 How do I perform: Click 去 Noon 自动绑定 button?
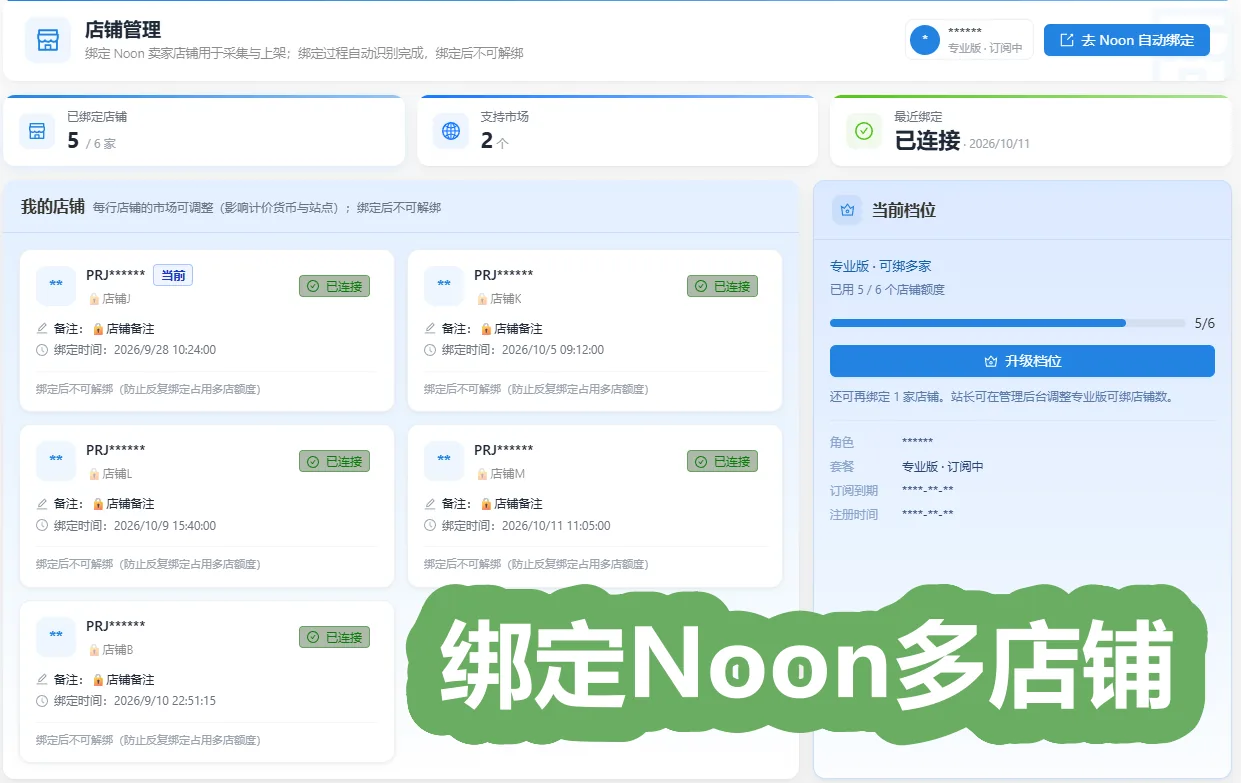(1126, 40)
